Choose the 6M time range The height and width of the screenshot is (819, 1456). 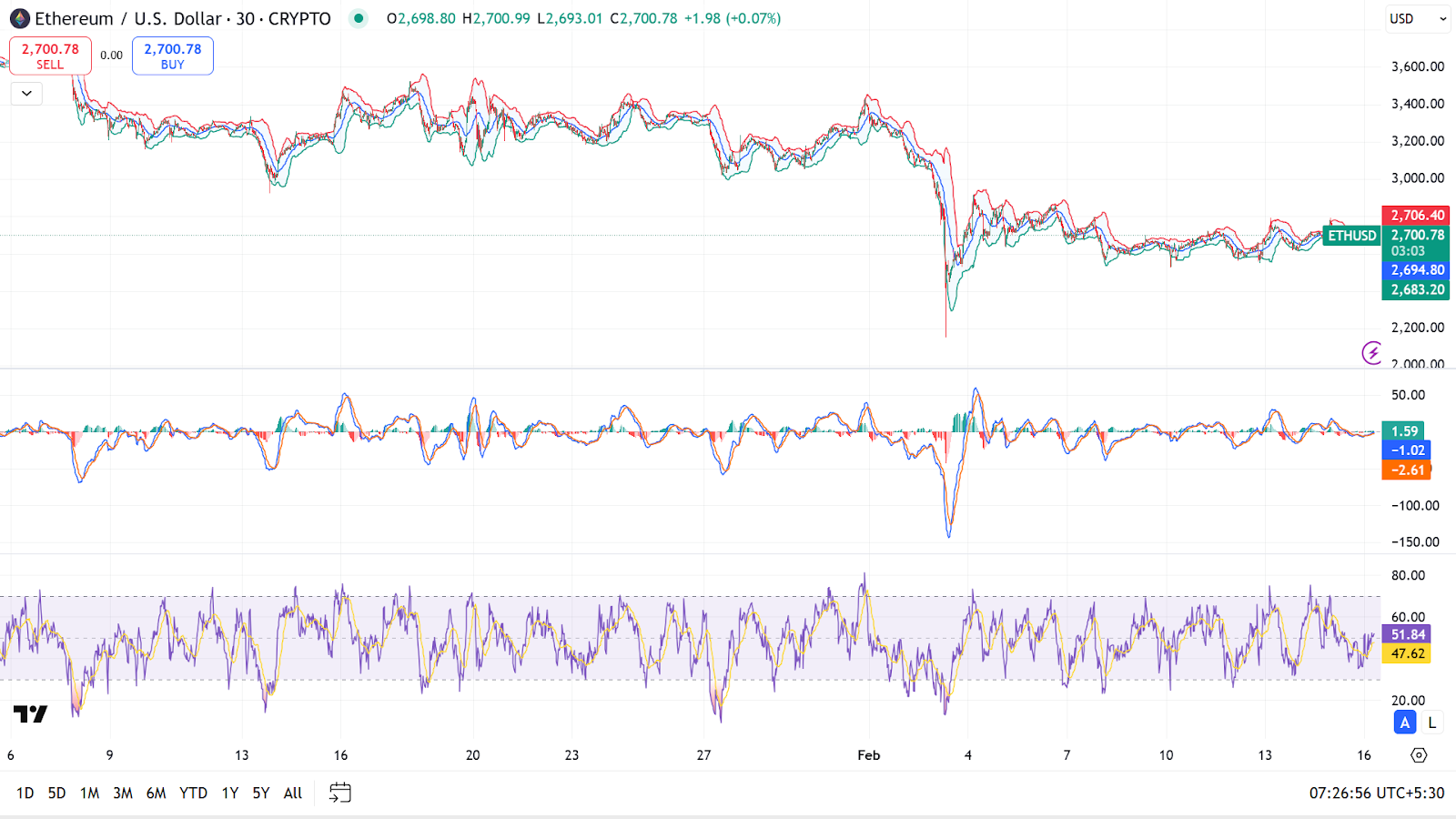157,793
